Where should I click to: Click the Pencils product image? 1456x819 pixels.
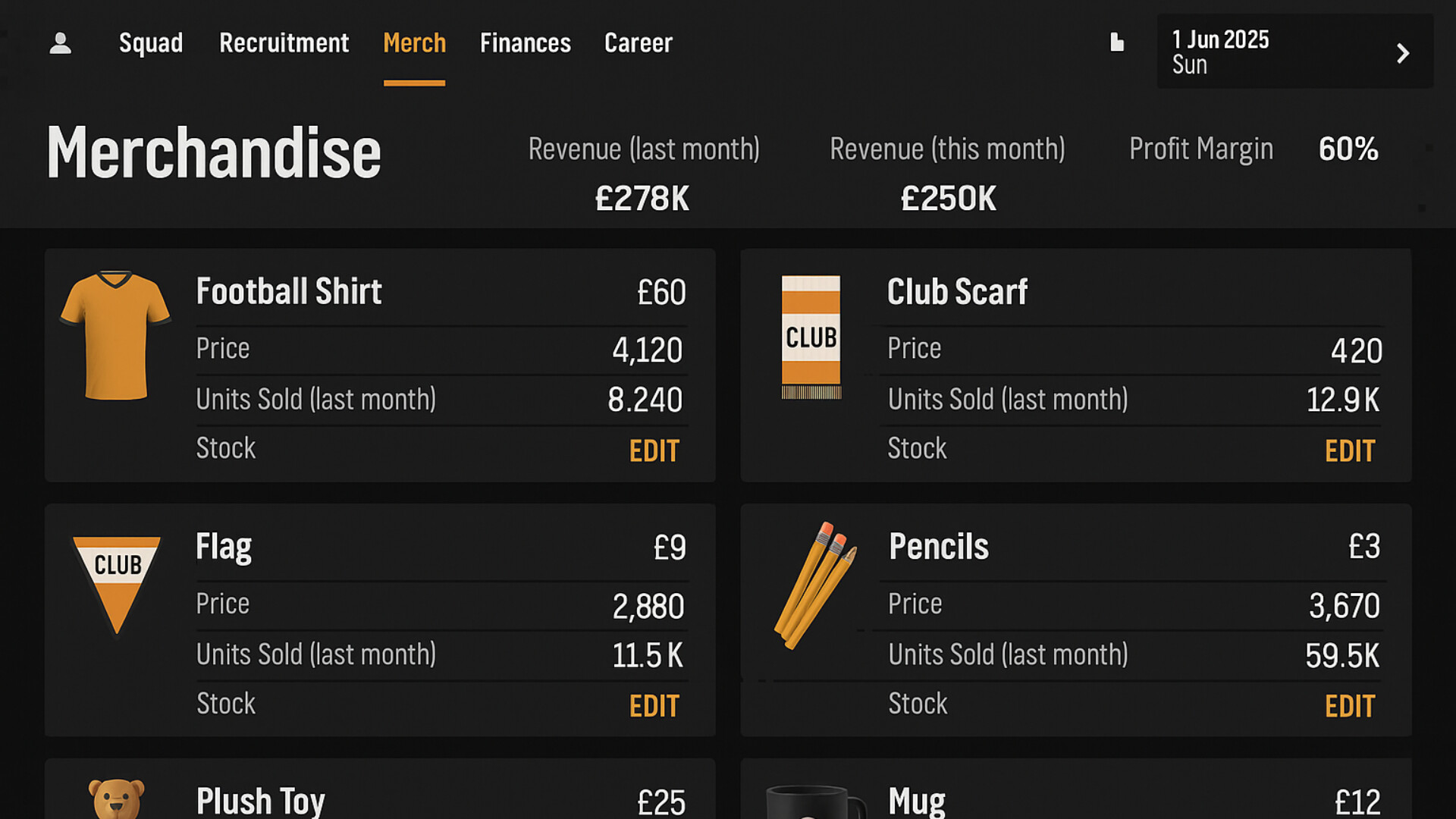(x=815, y=584)
